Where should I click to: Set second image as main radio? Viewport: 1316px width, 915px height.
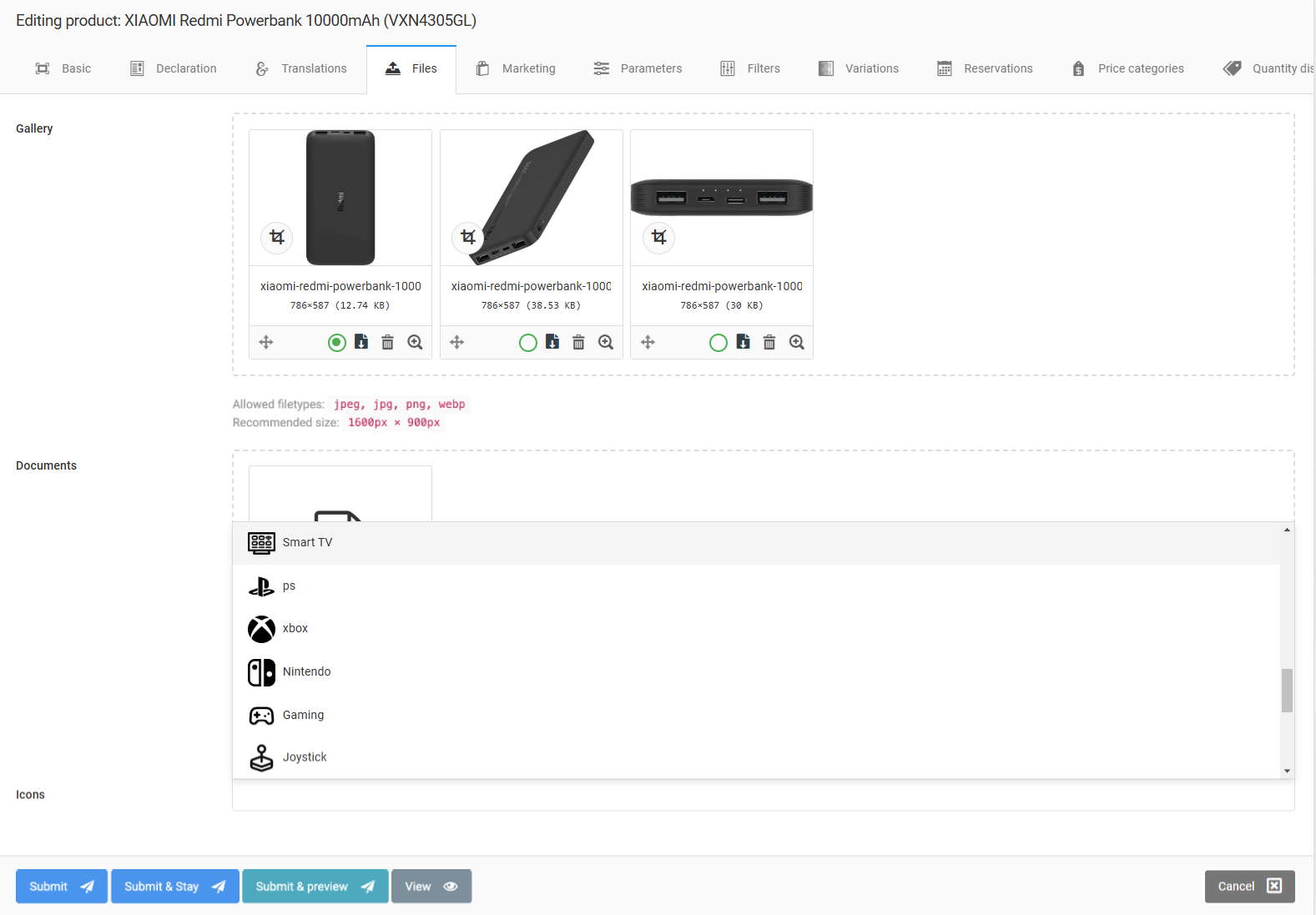pyautogui.click(x=527, y=343)
